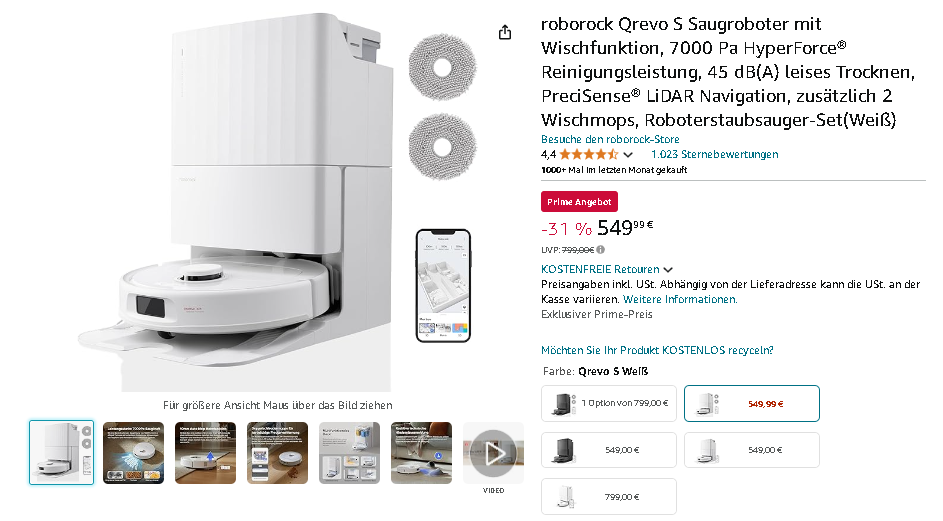Open the star rating breakdown chevron
This screenshot has height=521, width=943.
(x=628, y=155)
